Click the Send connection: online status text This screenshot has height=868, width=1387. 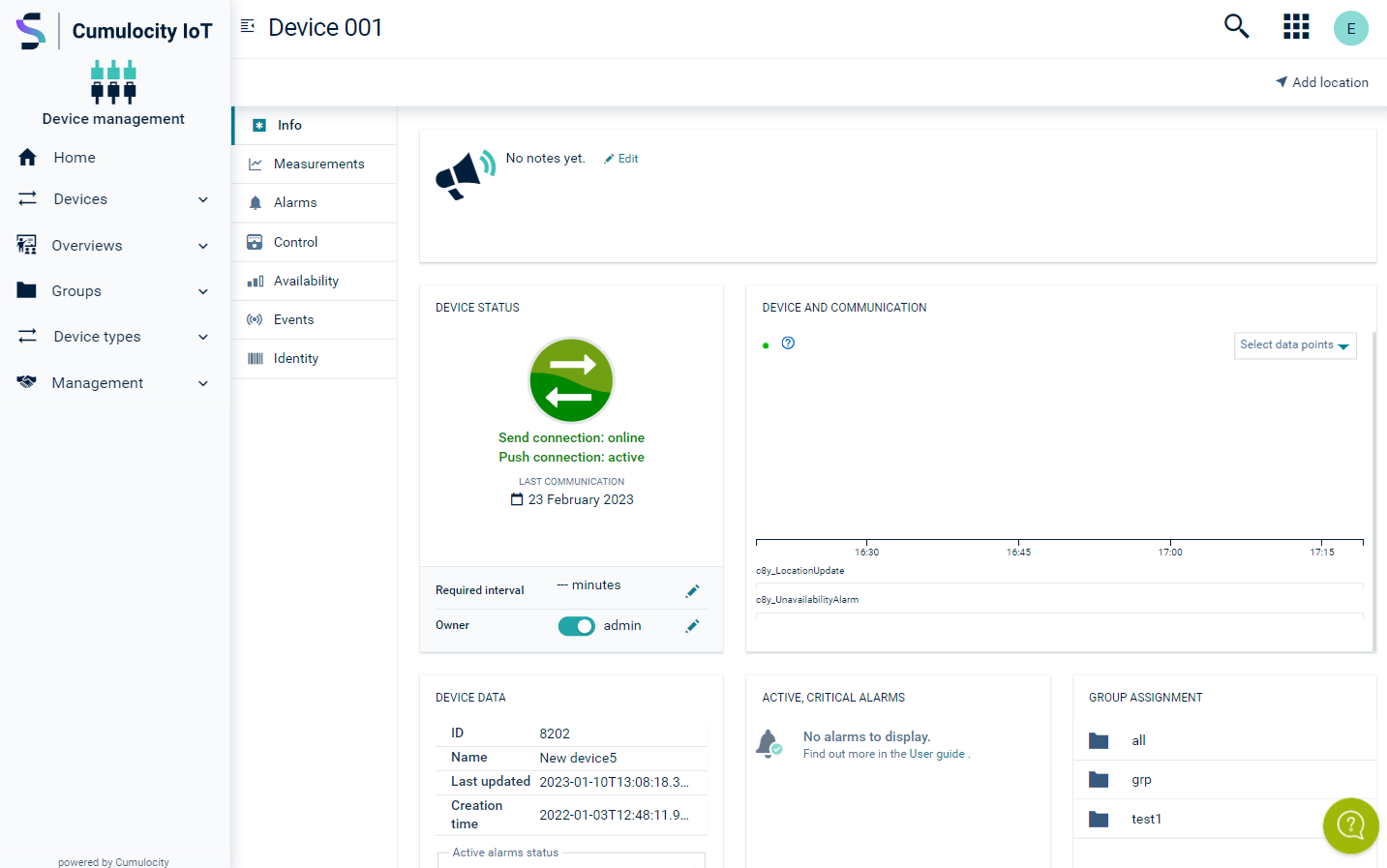(571, 437)
